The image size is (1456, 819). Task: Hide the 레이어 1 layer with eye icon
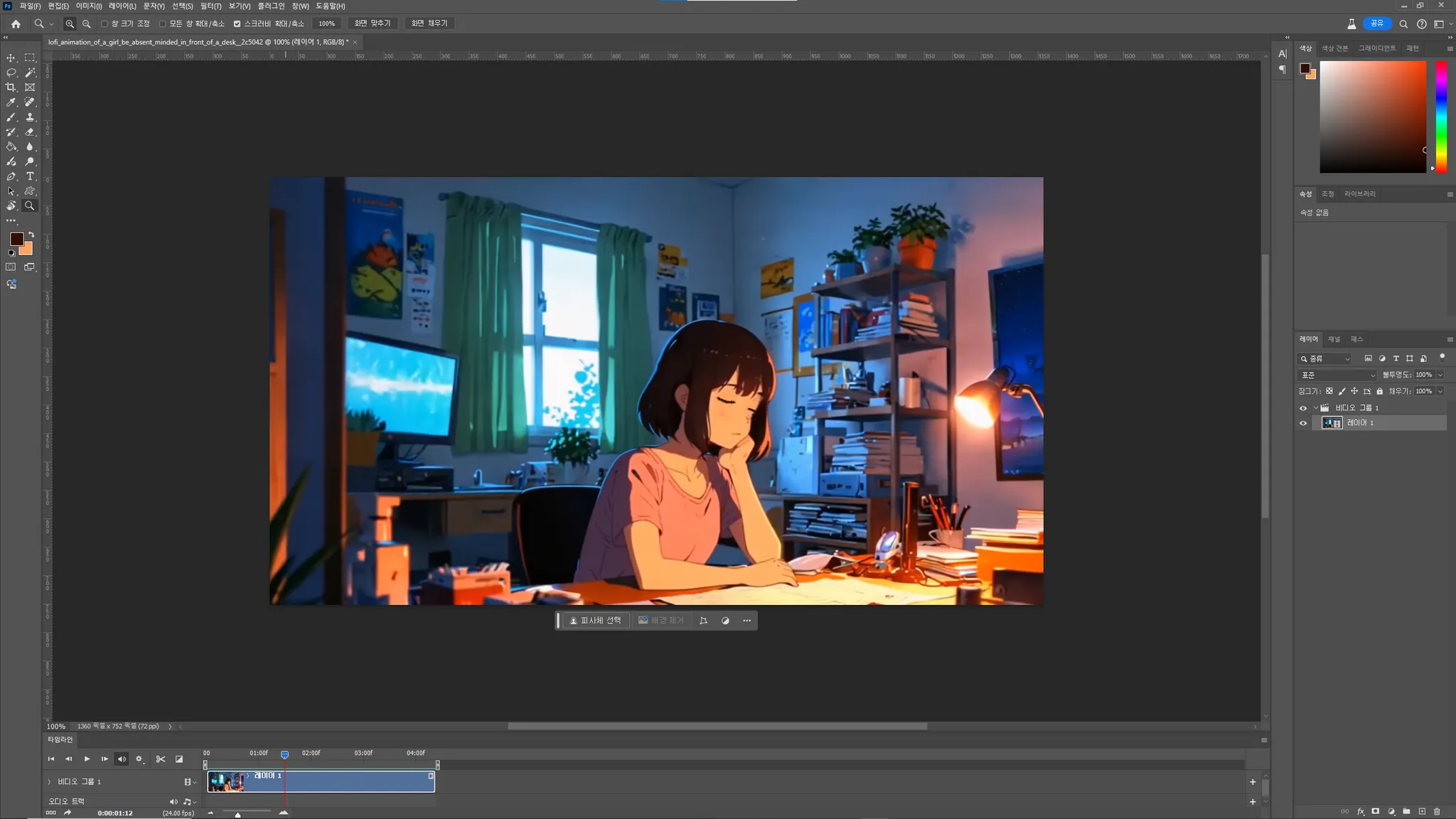coord(1303,423)
